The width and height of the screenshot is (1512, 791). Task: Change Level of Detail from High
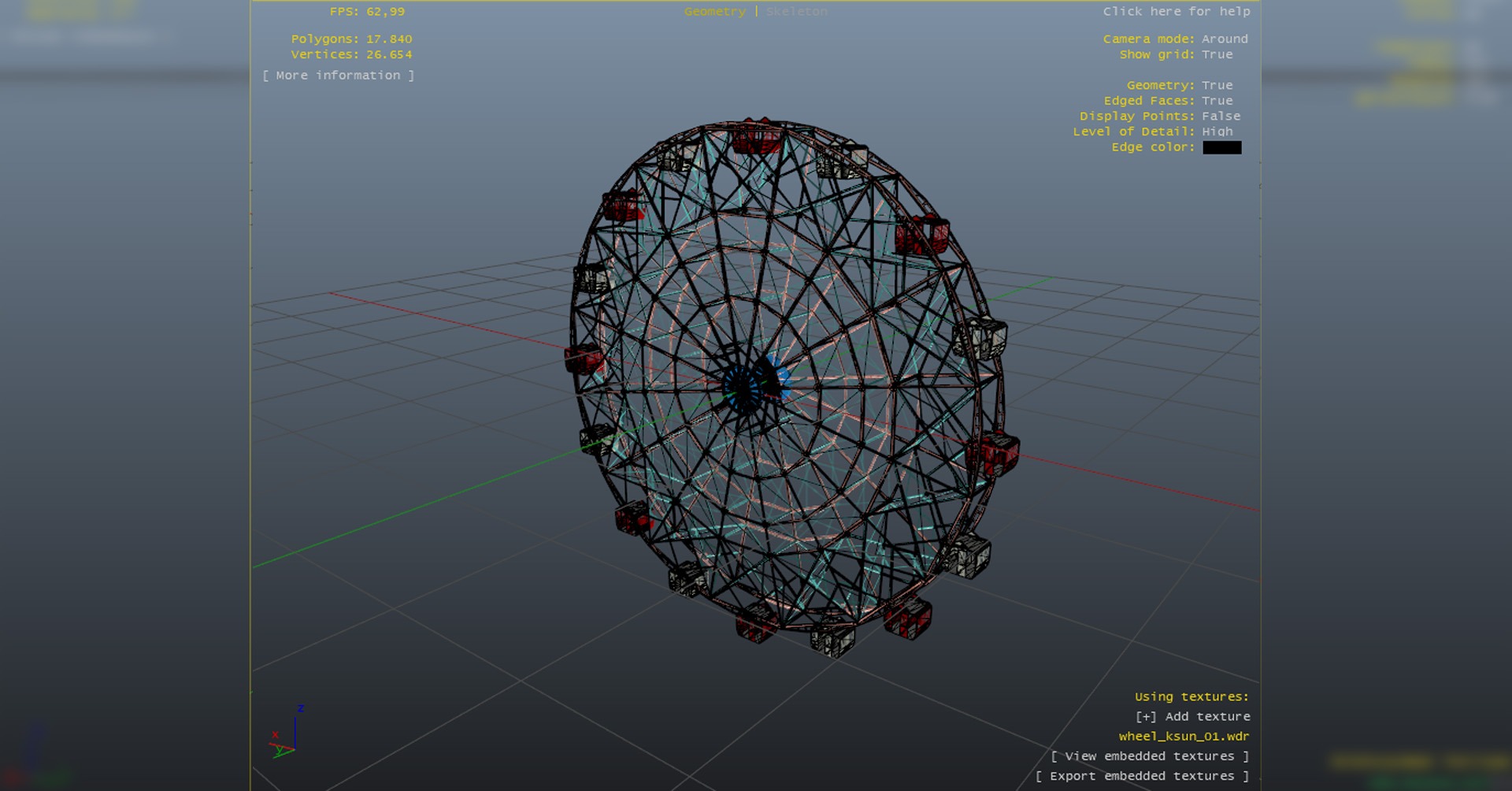click(x=1217, y=132)
